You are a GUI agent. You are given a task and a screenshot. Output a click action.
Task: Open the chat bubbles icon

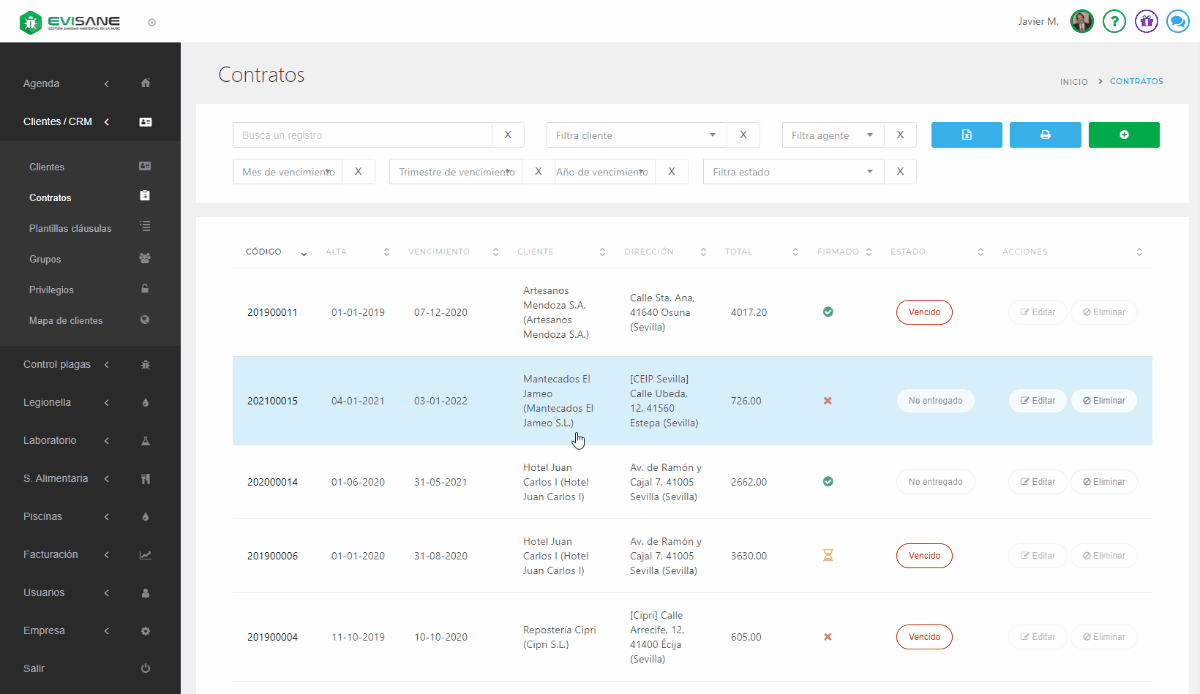point(1177,21)
